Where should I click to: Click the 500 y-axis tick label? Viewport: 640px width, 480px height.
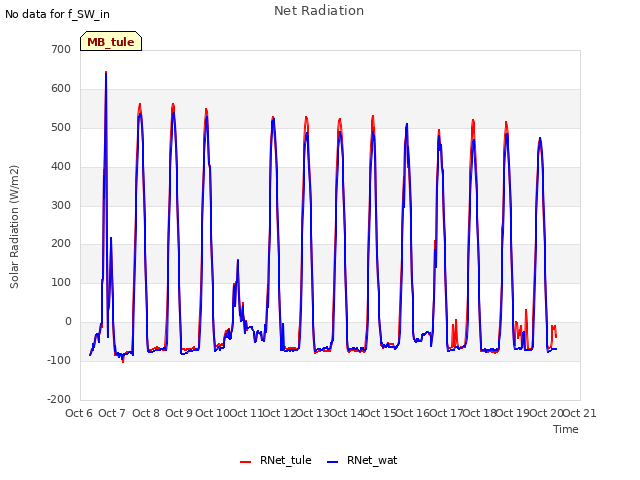(x=61, y=127)
